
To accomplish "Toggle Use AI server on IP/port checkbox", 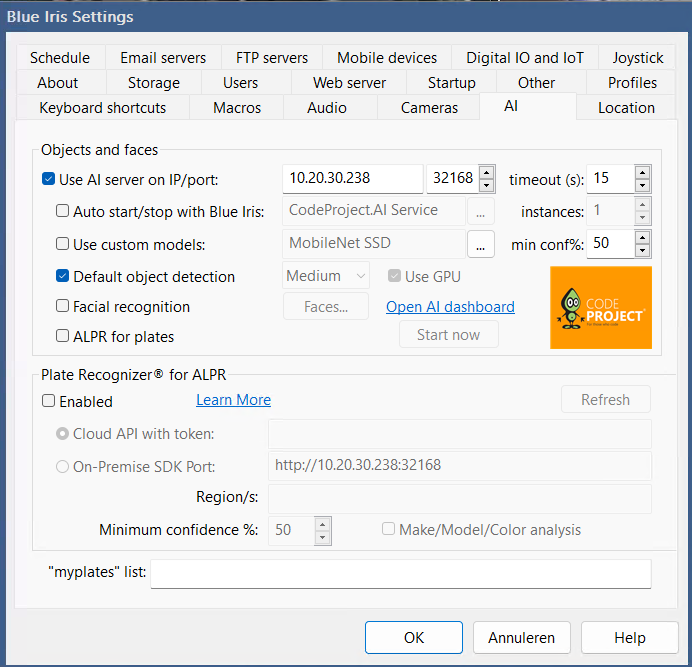I will click(x=48, y=179).
